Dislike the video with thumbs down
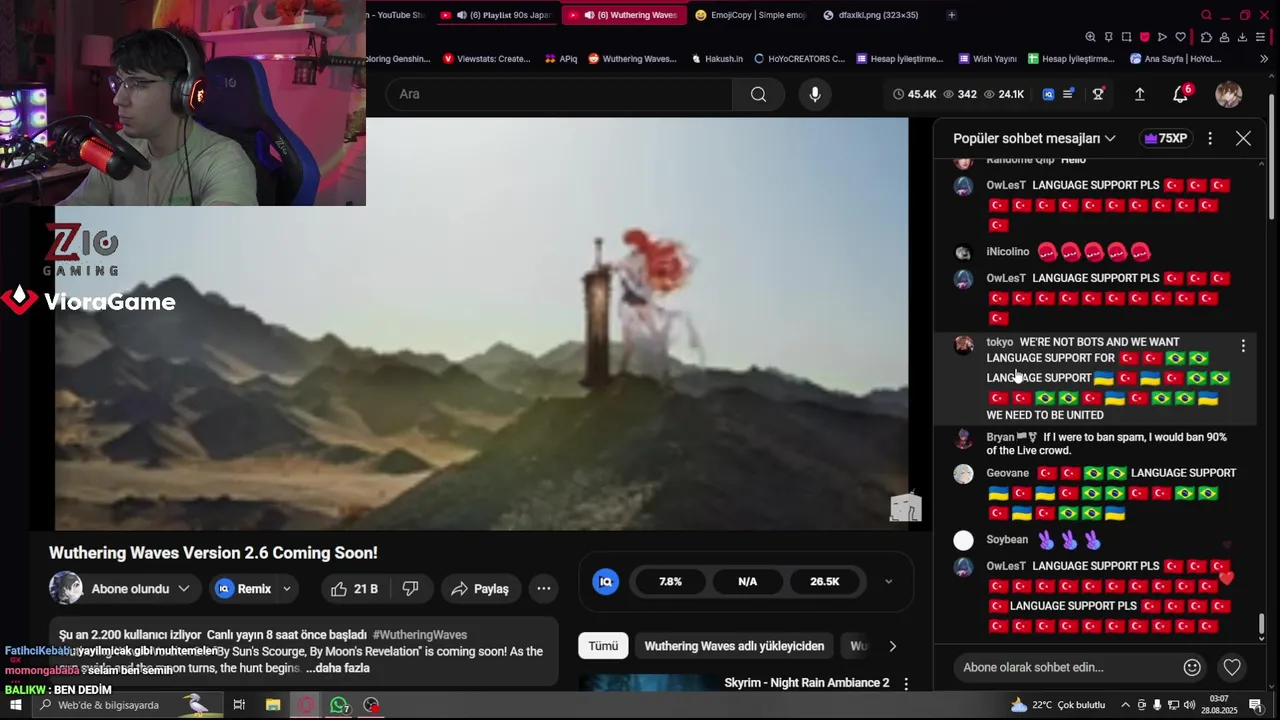The image size is (1280, 720). coord(410,588)
